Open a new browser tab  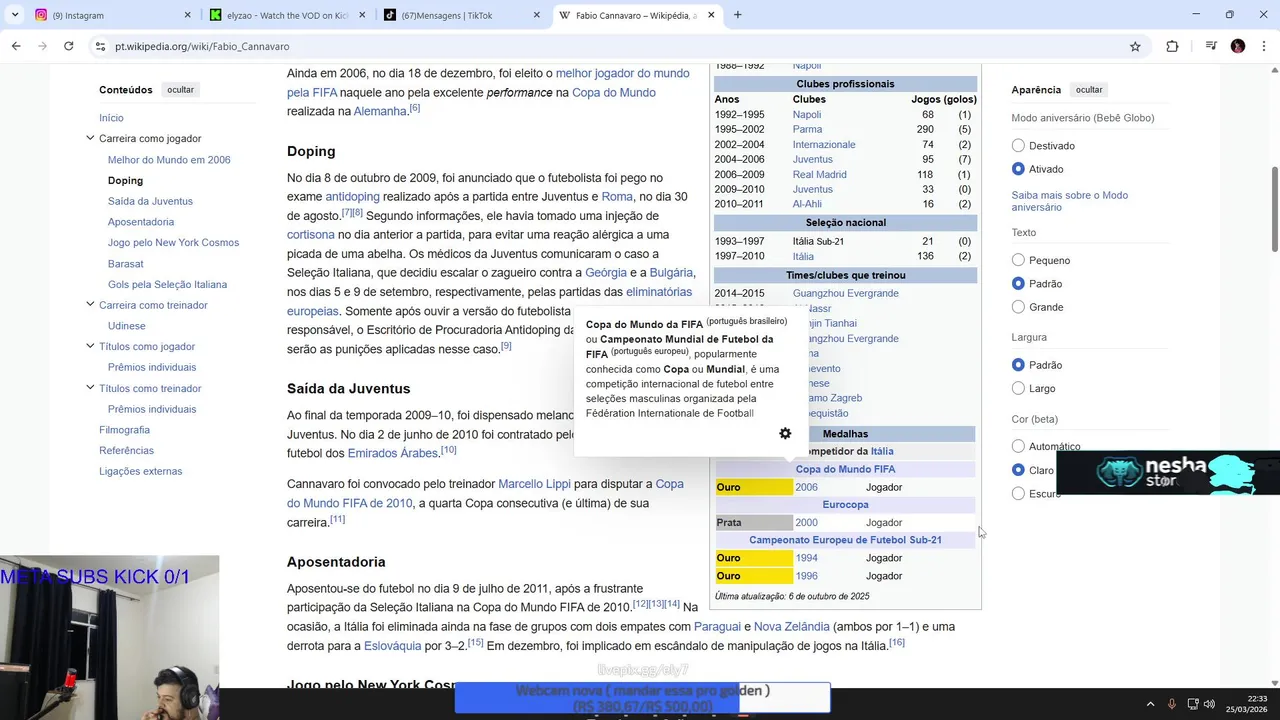(737, 15)
